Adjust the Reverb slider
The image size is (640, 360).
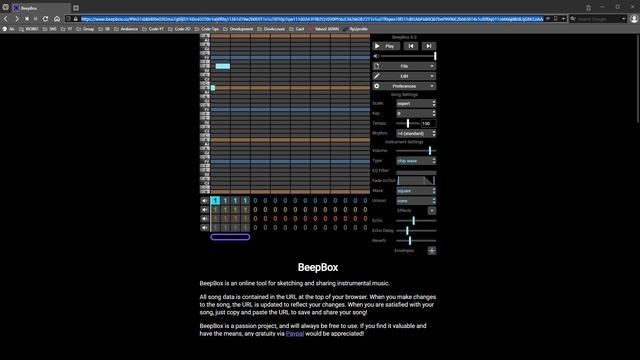416,240
